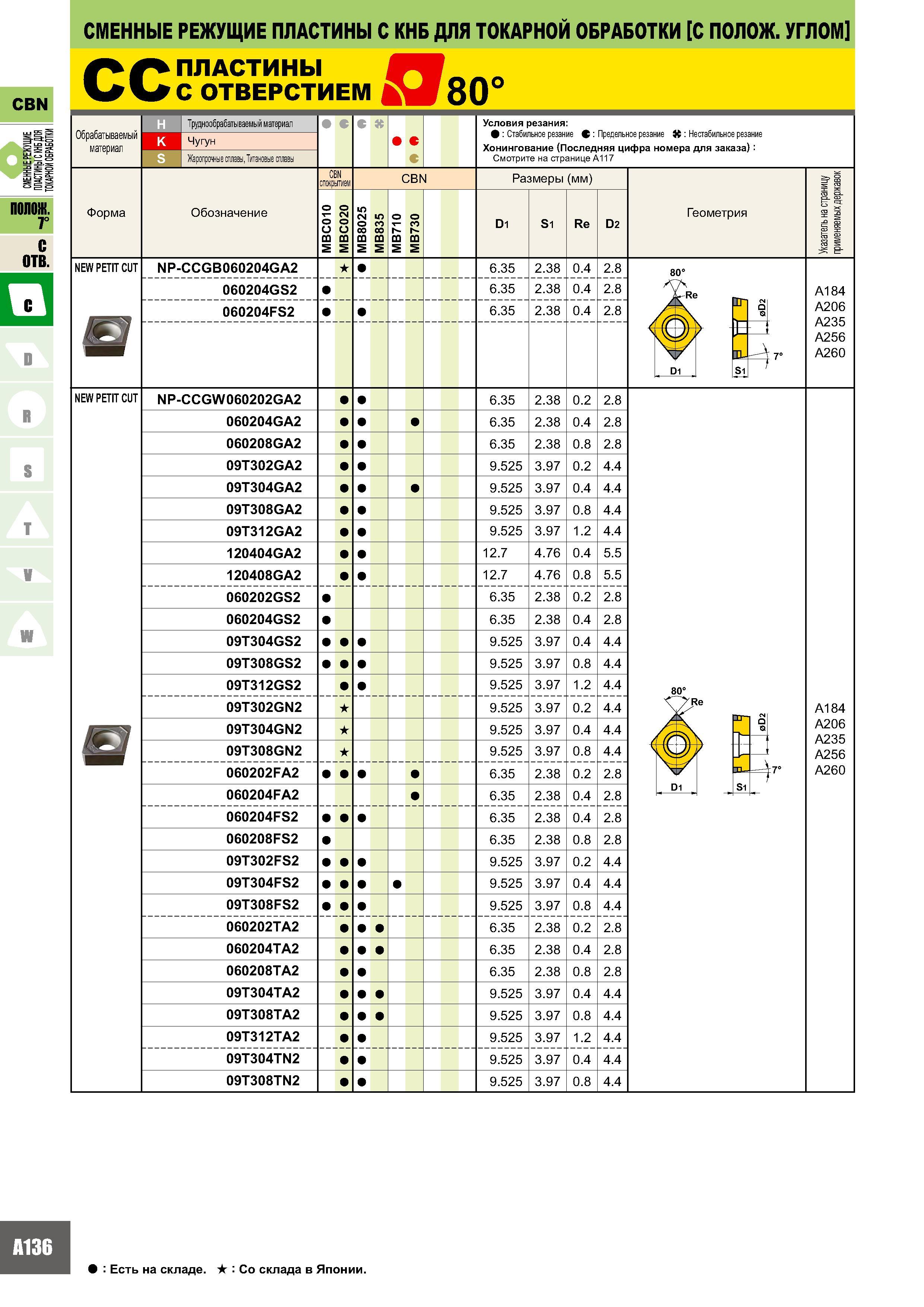Click the olive S material swatch

tap(161, 159)
